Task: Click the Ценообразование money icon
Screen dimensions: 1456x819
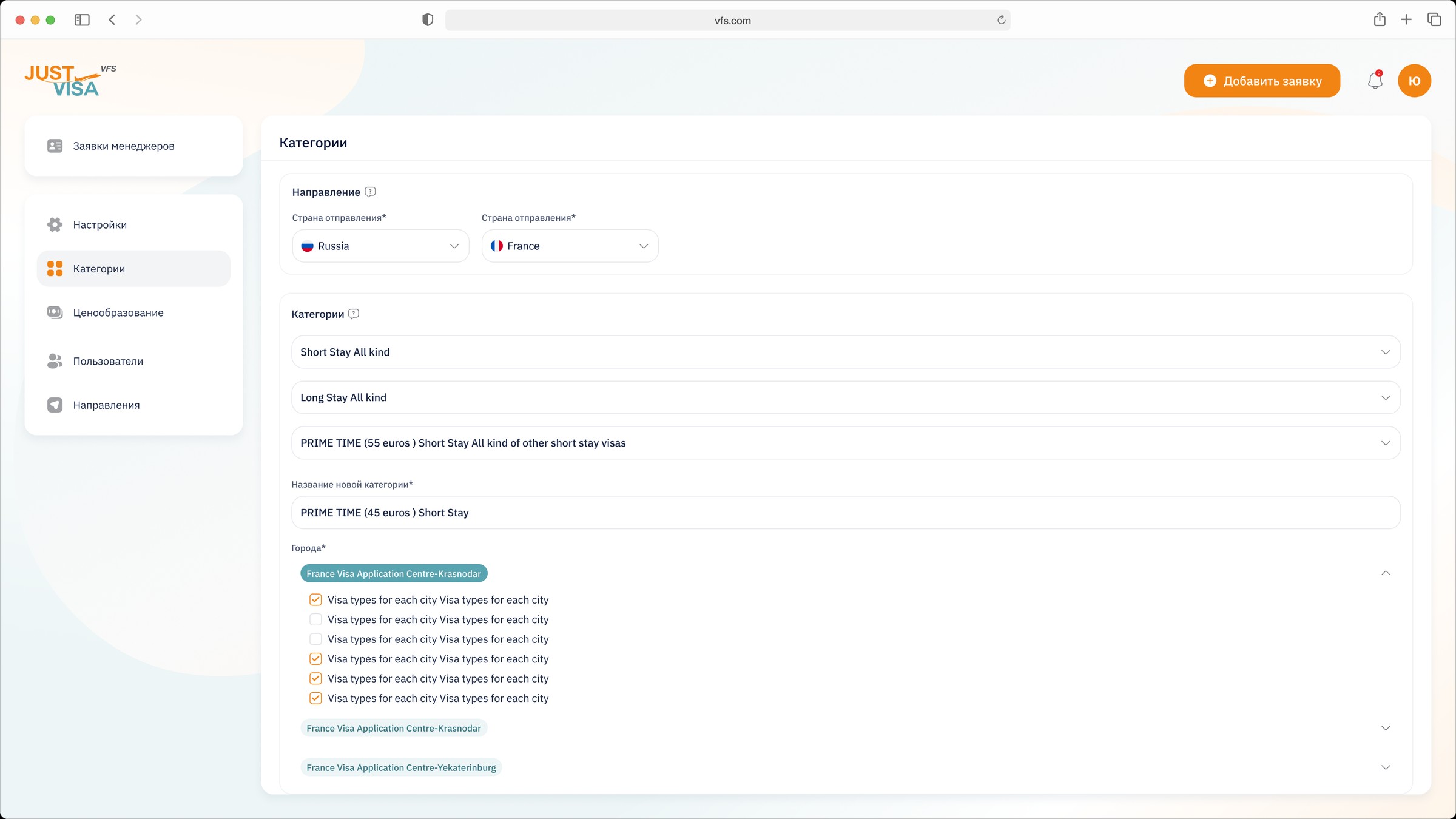Action: (x=55, y=312)
